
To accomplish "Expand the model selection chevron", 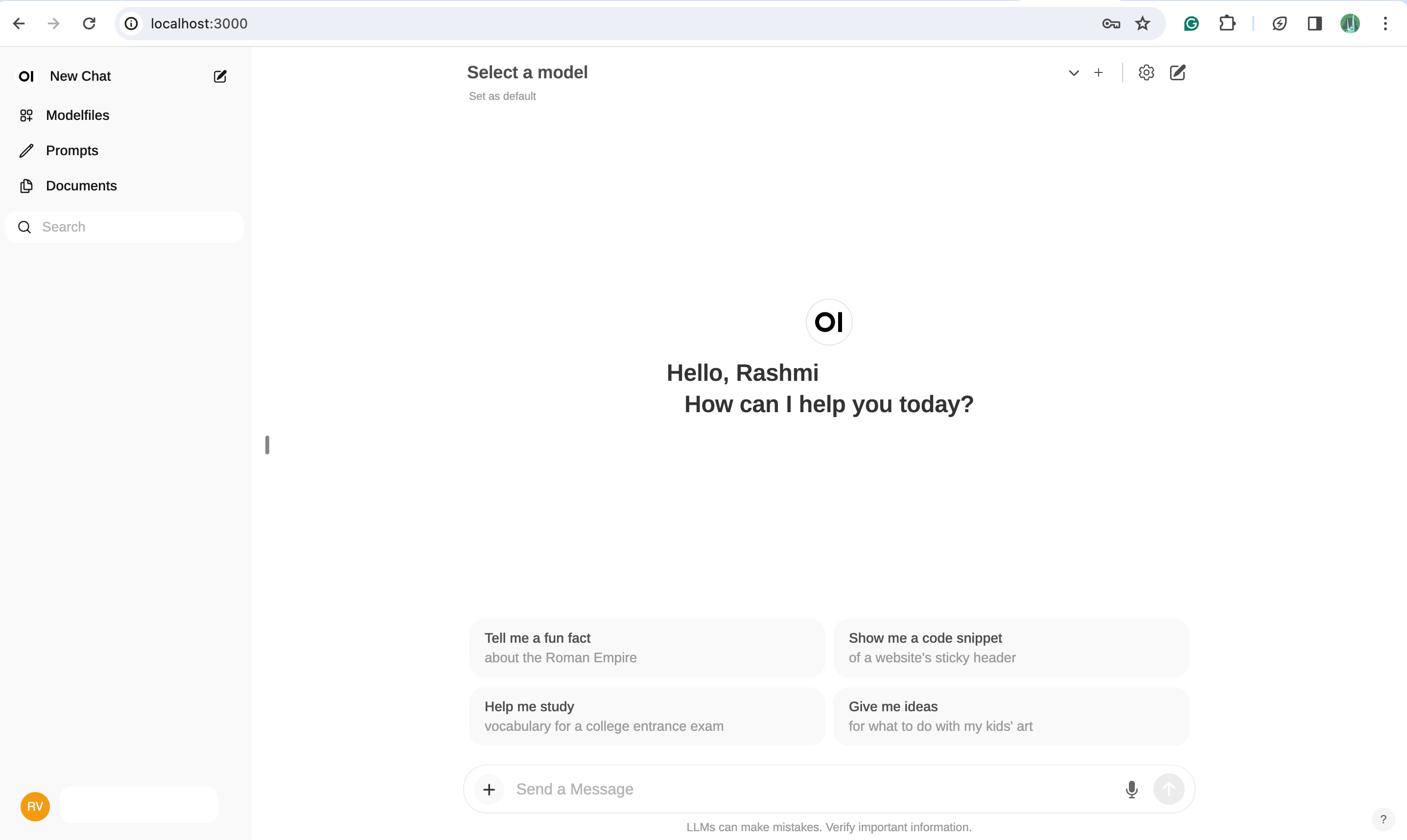I will pyautogui.click(x=1074, y=72).
